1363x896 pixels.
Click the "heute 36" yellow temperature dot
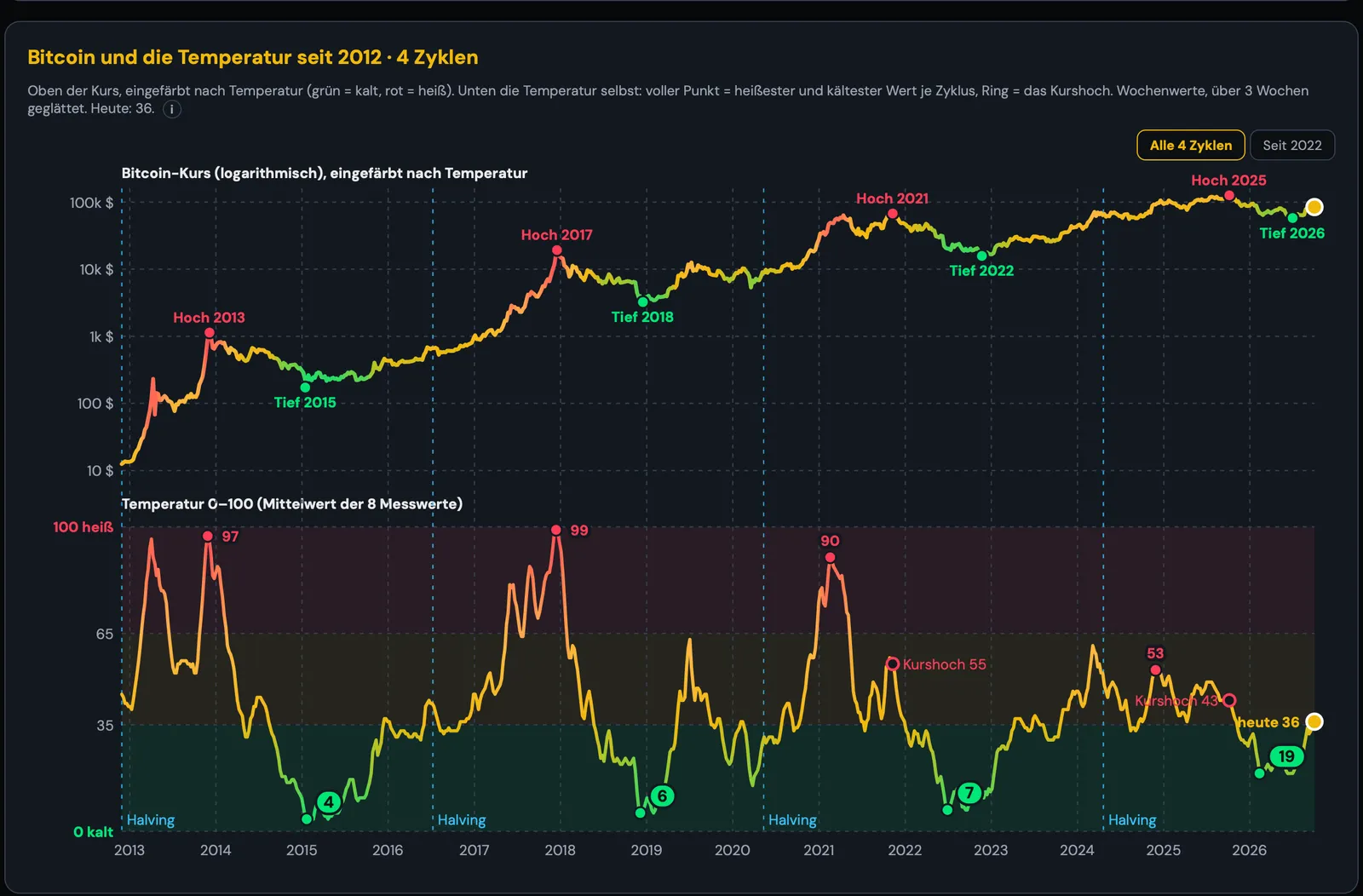pyautogui.click(x=1314, y=721)
